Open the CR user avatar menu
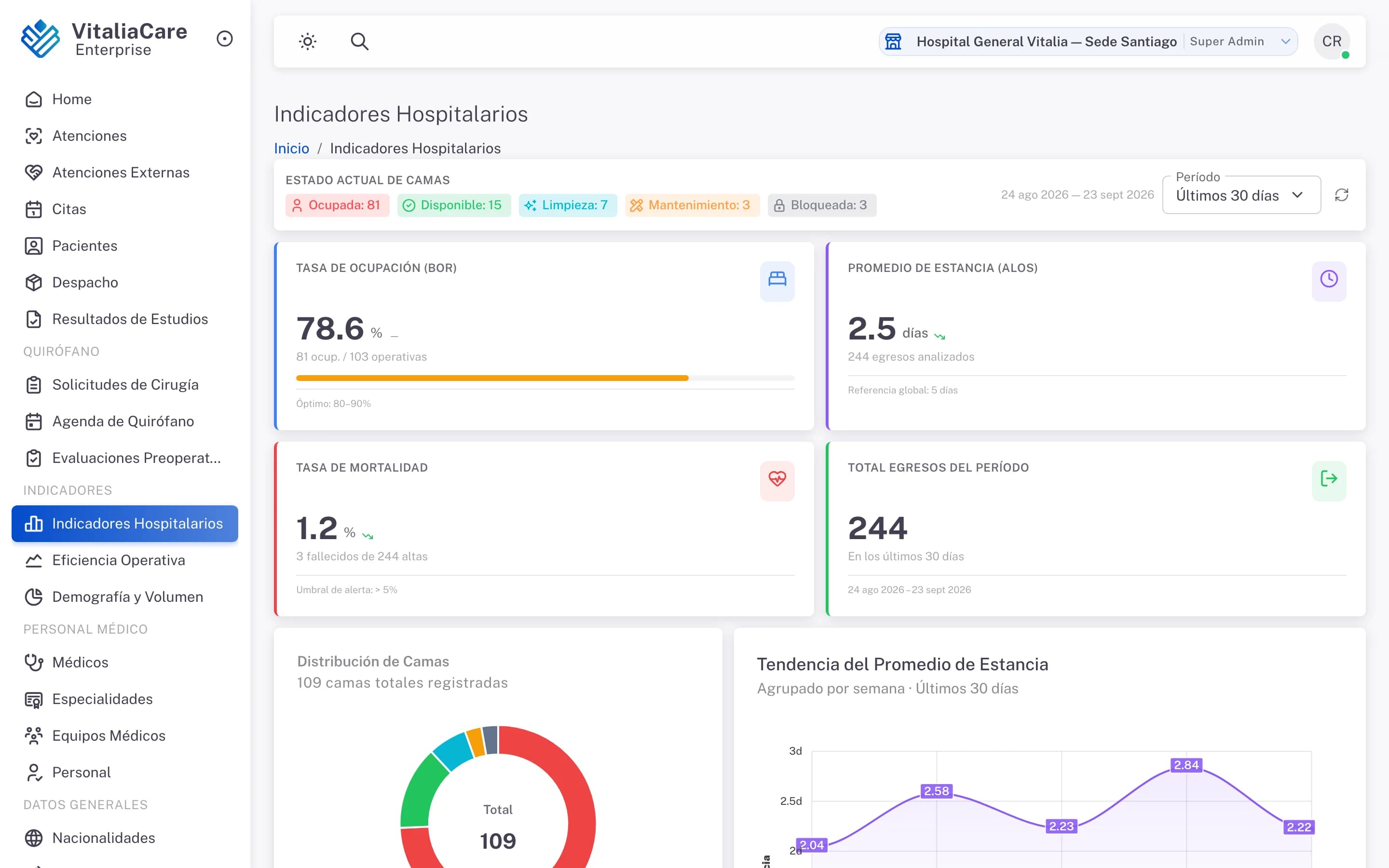The height and width of the screenshot is (868, 1389). click(x=1332, y=41)
